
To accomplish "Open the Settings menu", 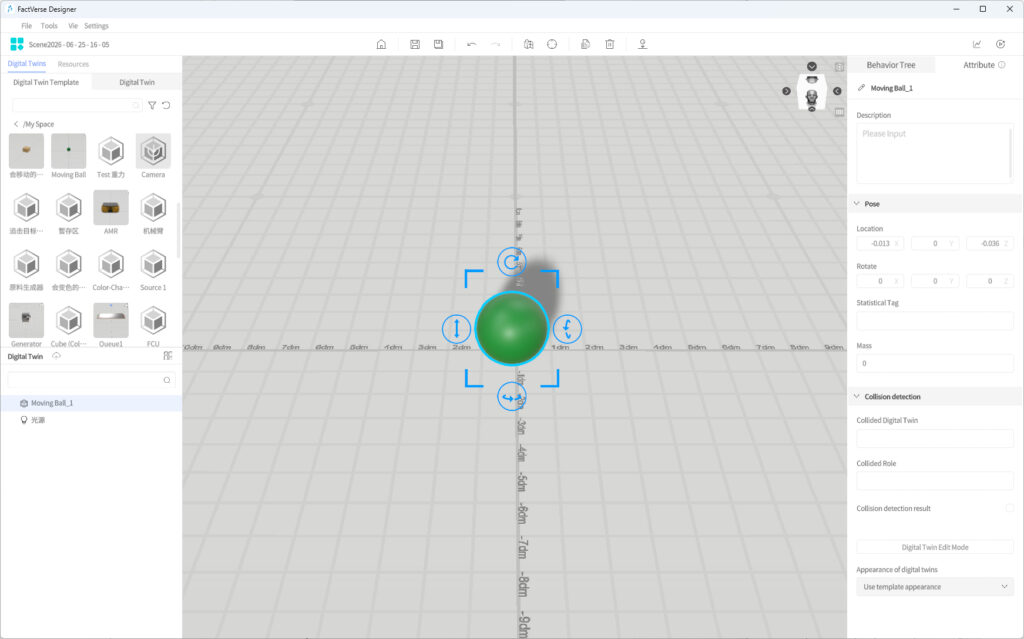I will click(x=96, y=26).
